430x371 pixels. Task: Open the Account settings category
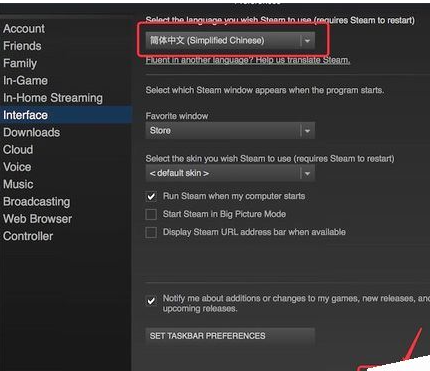pos(24,29)
